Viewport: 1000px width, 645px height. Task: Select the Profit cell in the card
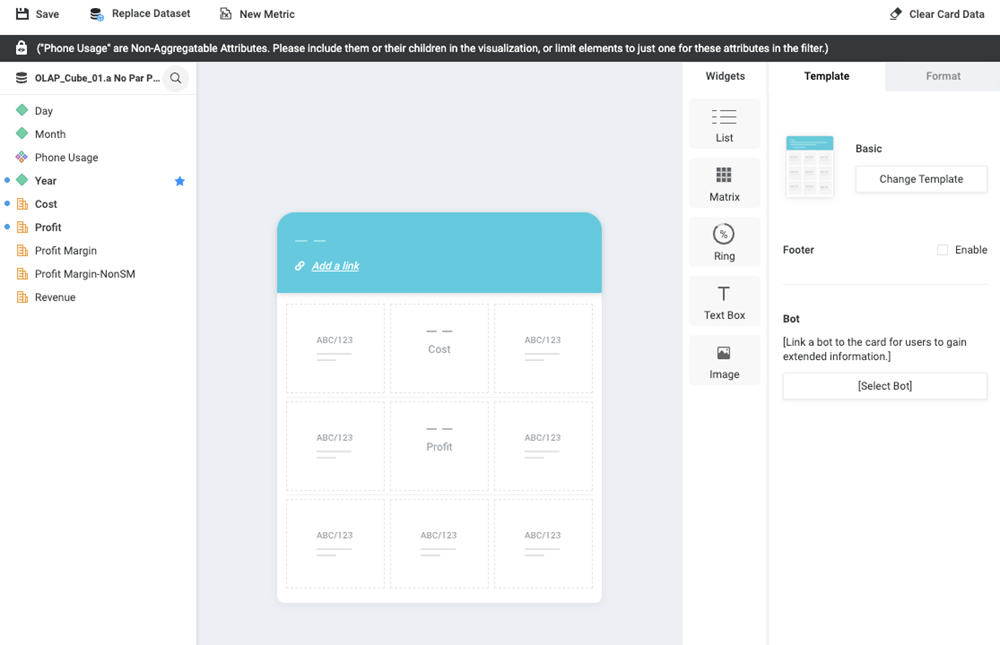pyautogui.click(x=439, y=447)
